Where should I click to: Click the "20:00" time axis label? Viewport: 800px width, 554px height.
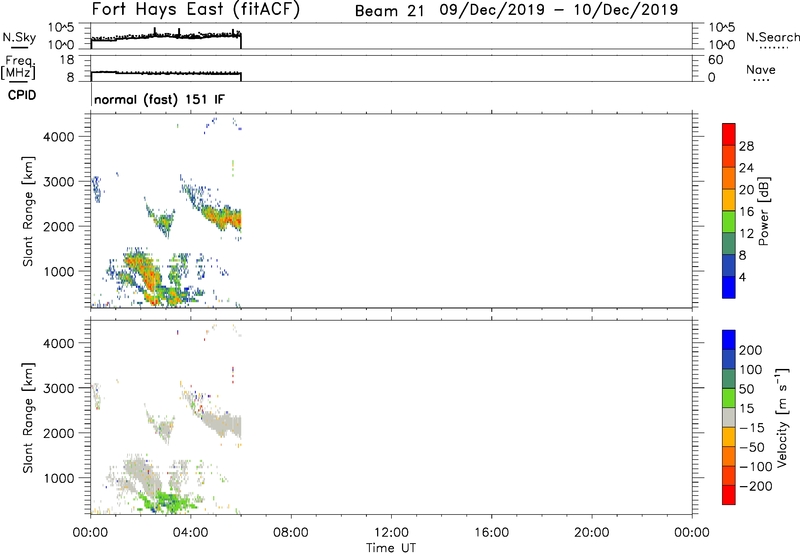pos(591,533)
